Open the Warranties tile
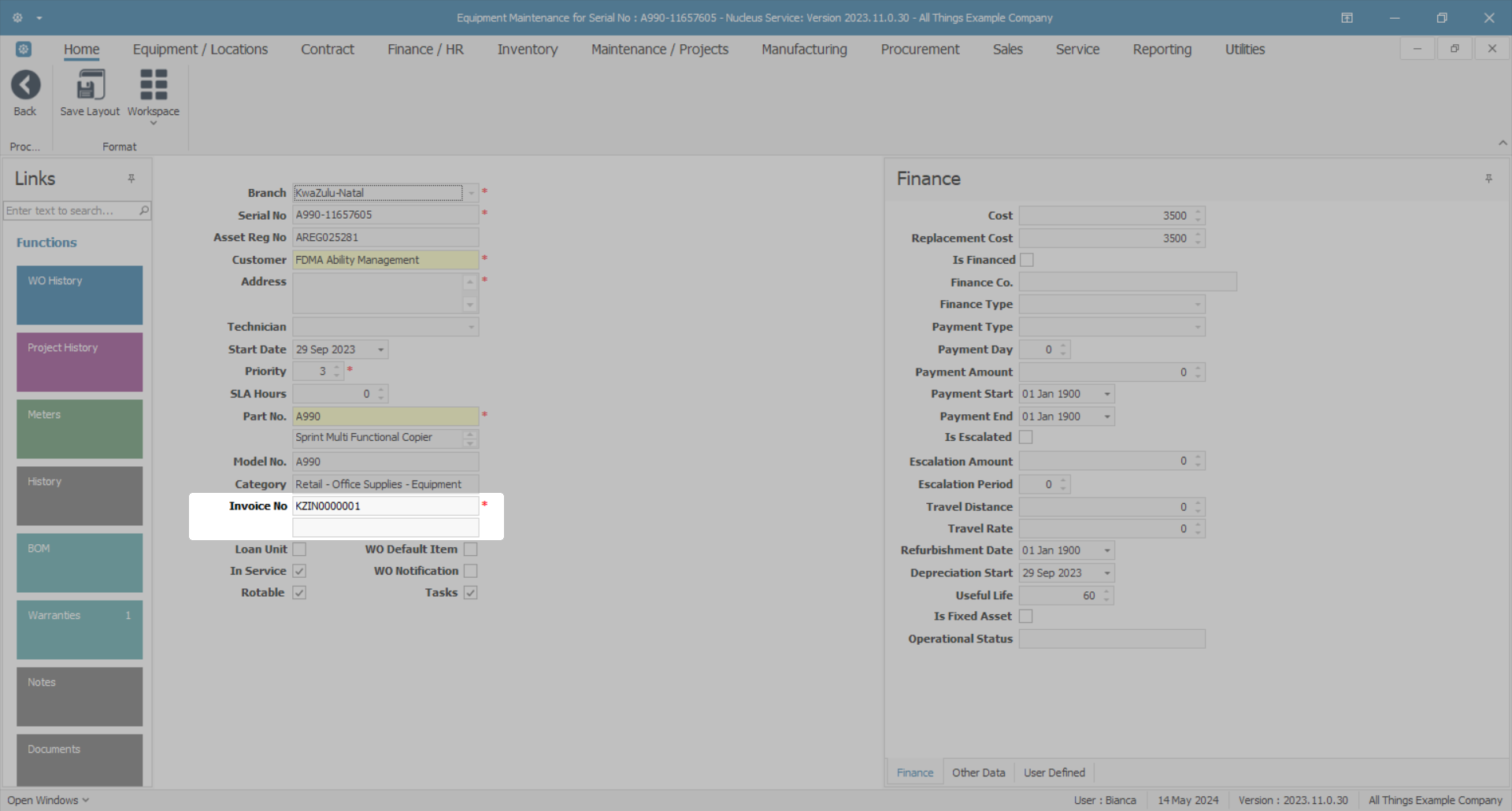This screenshot has height=811, width=1512. tap(80, 630)
